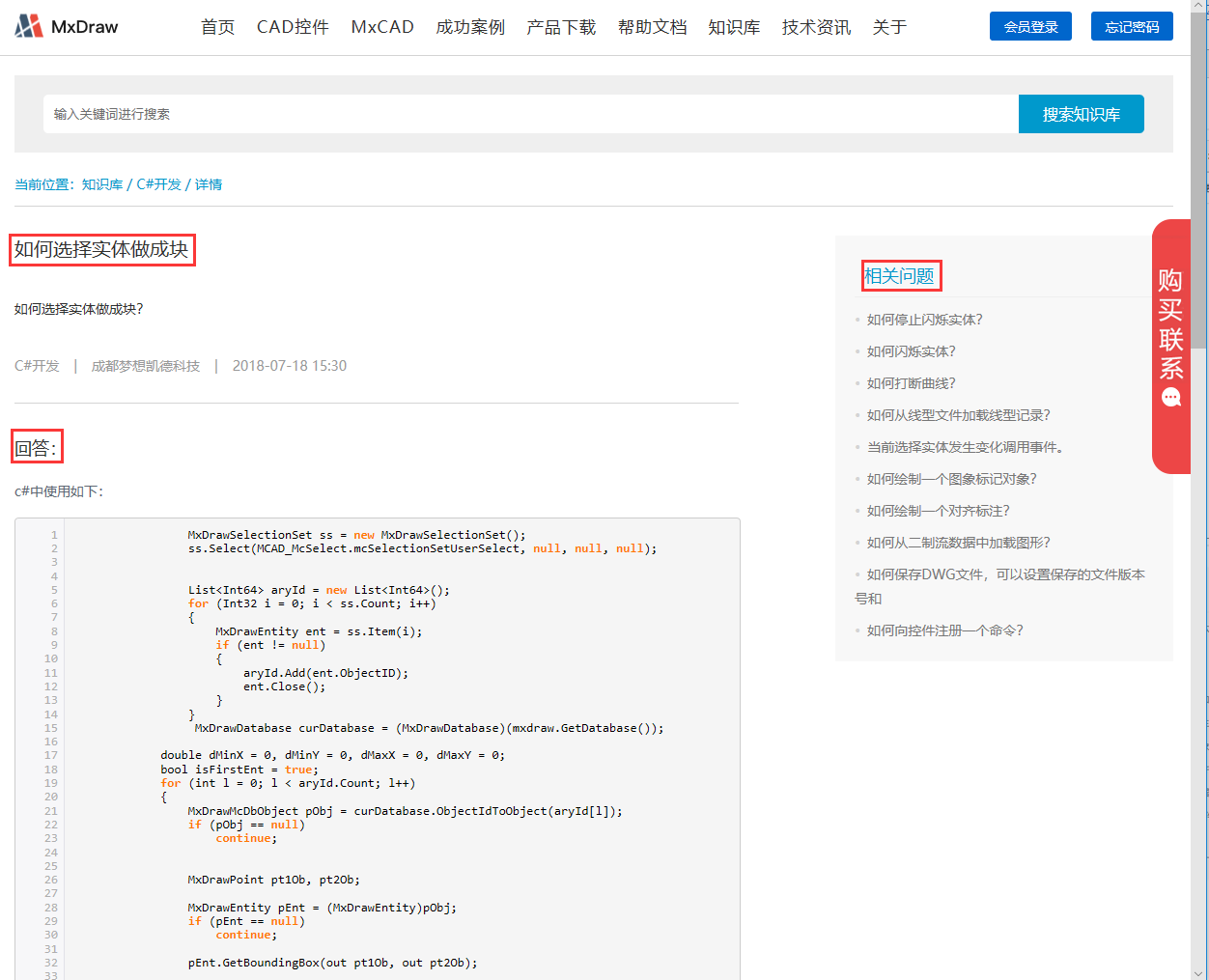Image resolution: width=1209 pixels, height=980 pixels.
Task: Open 成功案例 in the navigation bar
Action: (x=470, y=27)
